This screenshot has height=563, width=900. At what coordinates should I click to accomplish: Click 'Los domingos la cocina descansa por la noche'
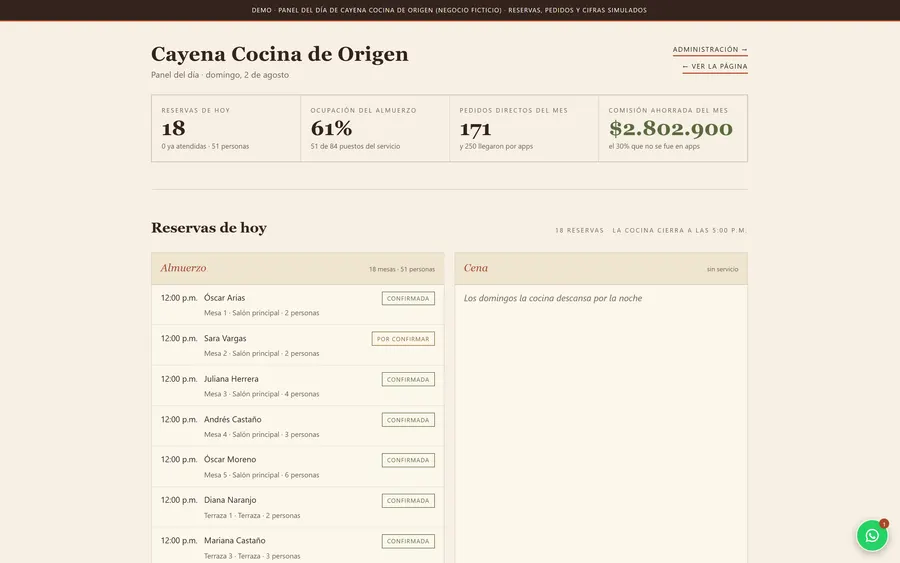pos(553,298)
